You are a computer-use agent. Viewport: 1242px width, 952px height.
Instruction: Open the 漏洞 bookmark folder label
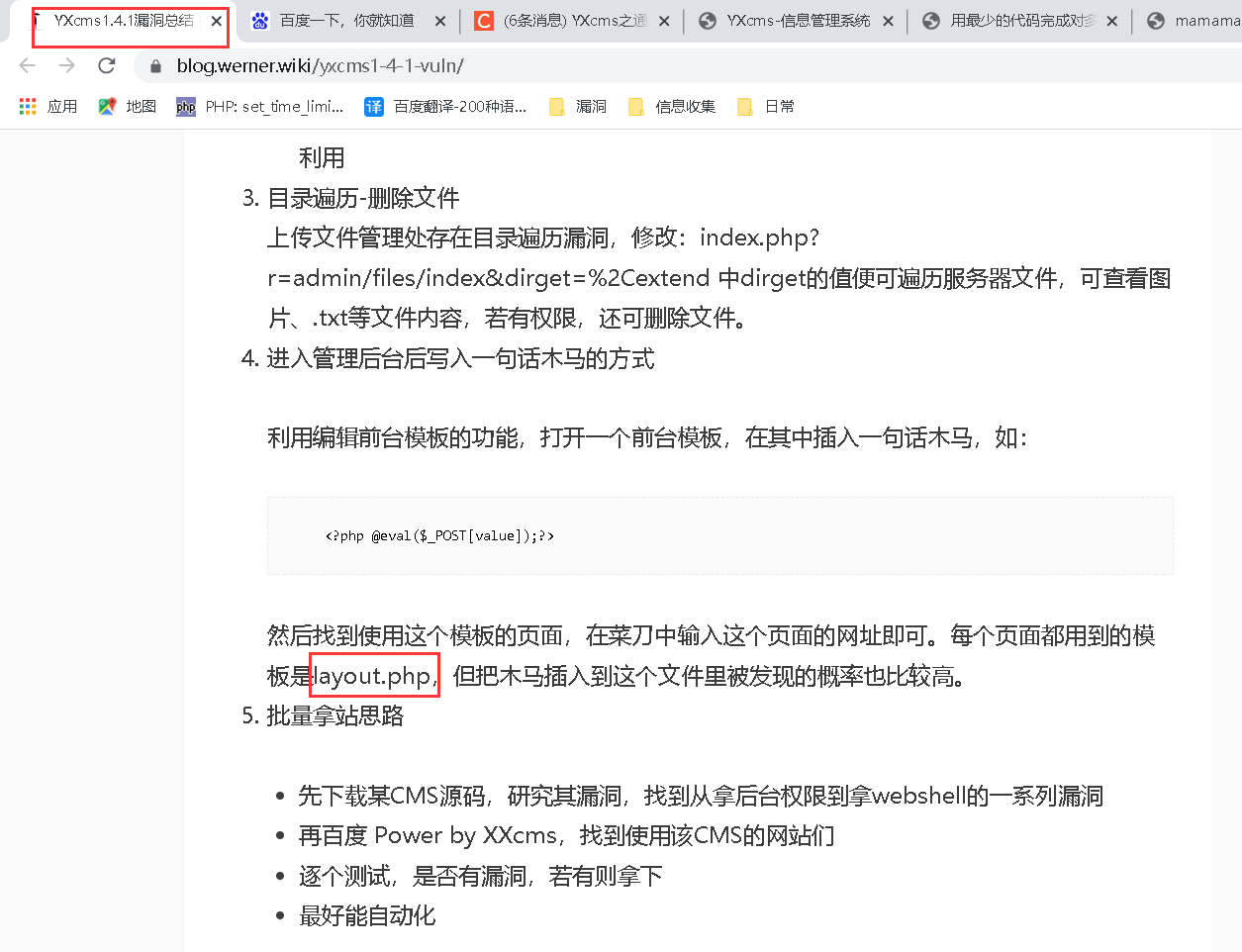click(592, 106)
